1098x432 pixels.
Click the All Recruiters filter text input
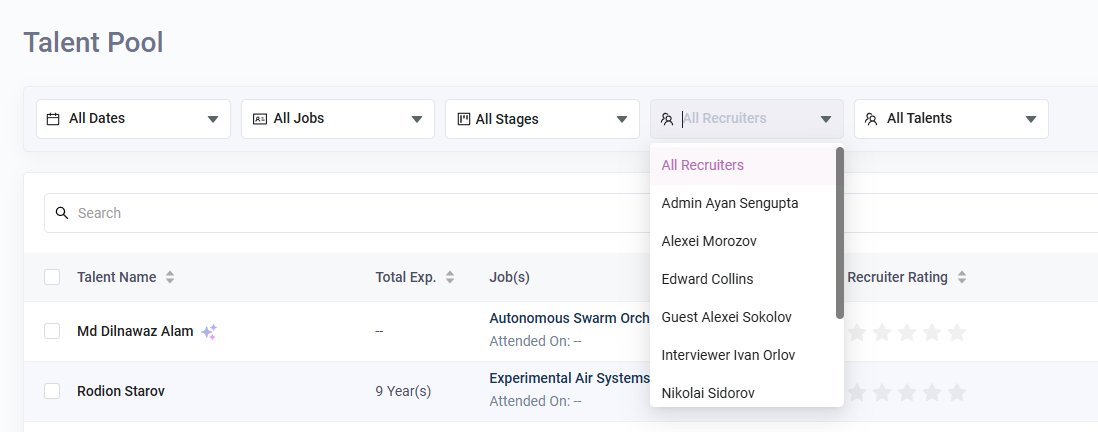coord(747,119)
